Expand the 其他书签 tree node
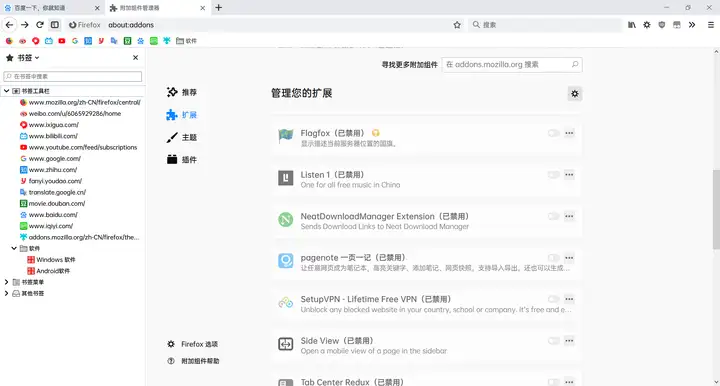Viewport: 720px width, 386px height. tap(6, 293)
